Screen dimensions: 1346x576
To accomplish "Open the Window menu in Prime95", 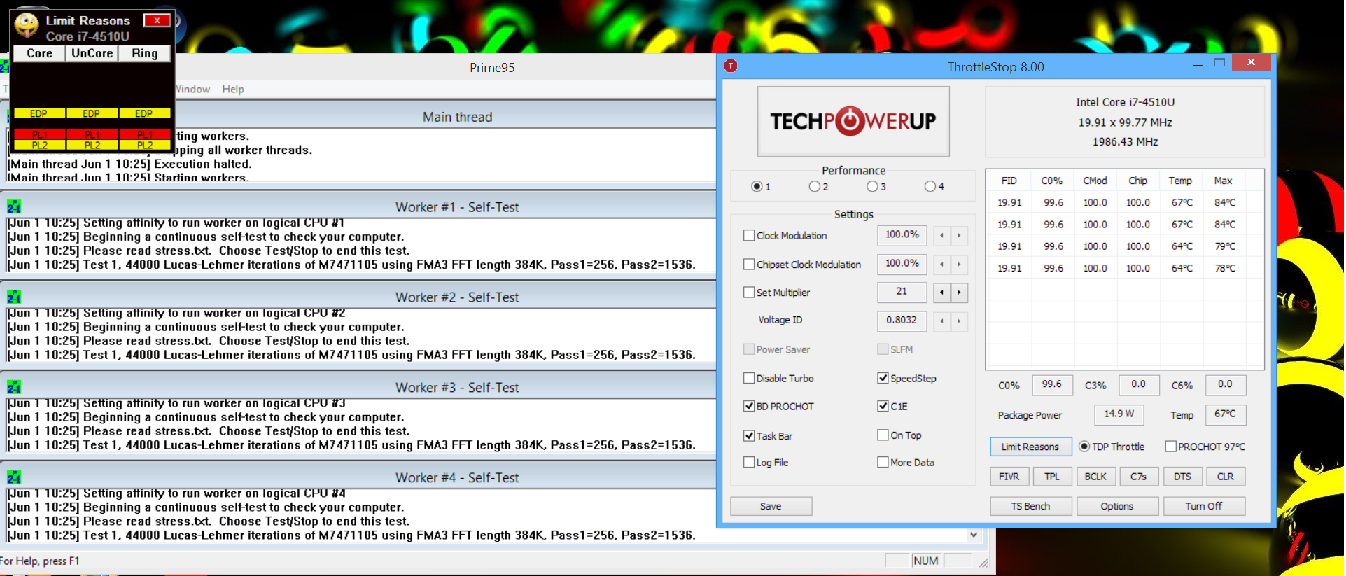I will [191, 89].
